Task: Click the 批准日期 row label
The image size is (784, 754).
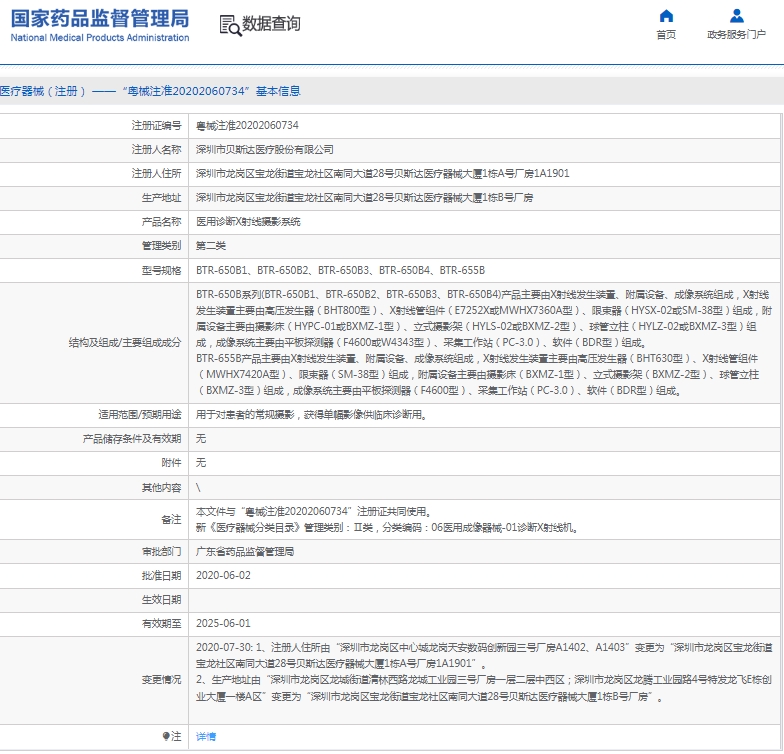Action: tap(162, 576)
